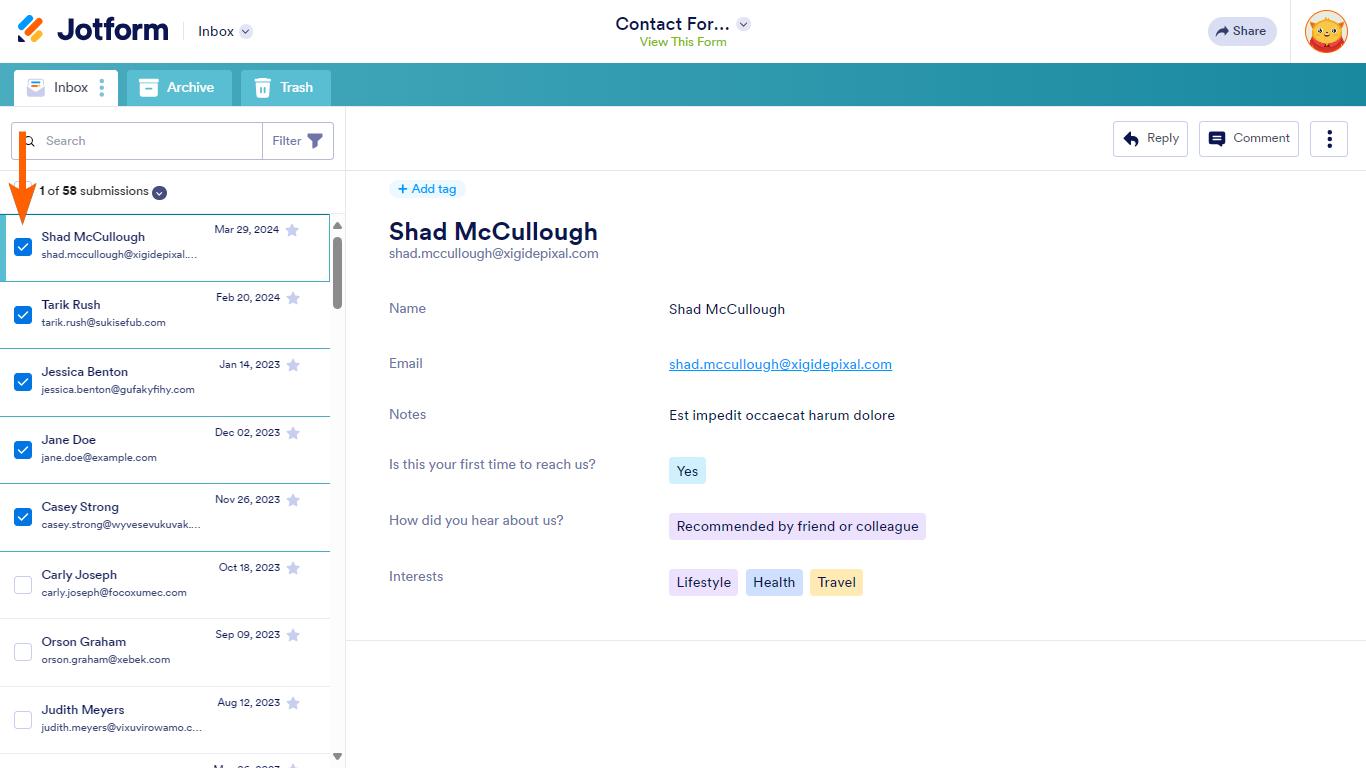1366x768 pixels.
Task: Open the Orson Graham submission
Action: coord(165,652)
